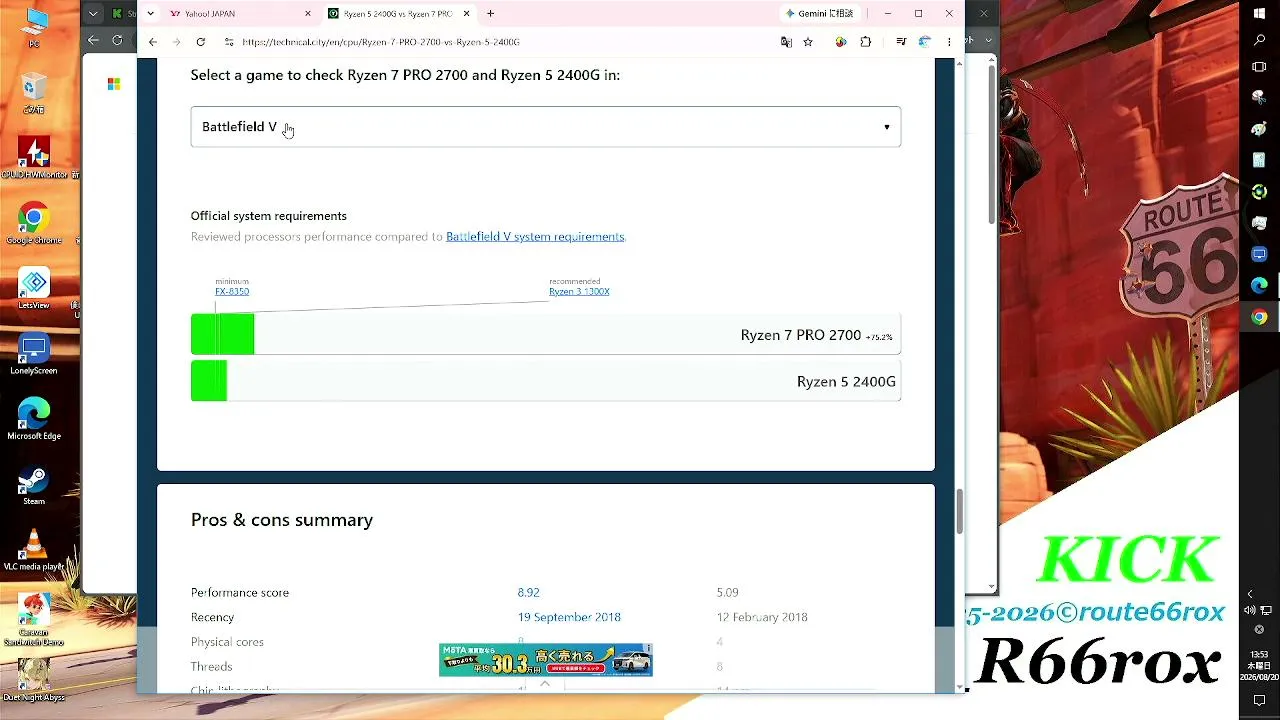The width and height of the screenshot is (1280, 720).
Task: Click the 12 February 2018 recency date
Action: pos(762,617)
